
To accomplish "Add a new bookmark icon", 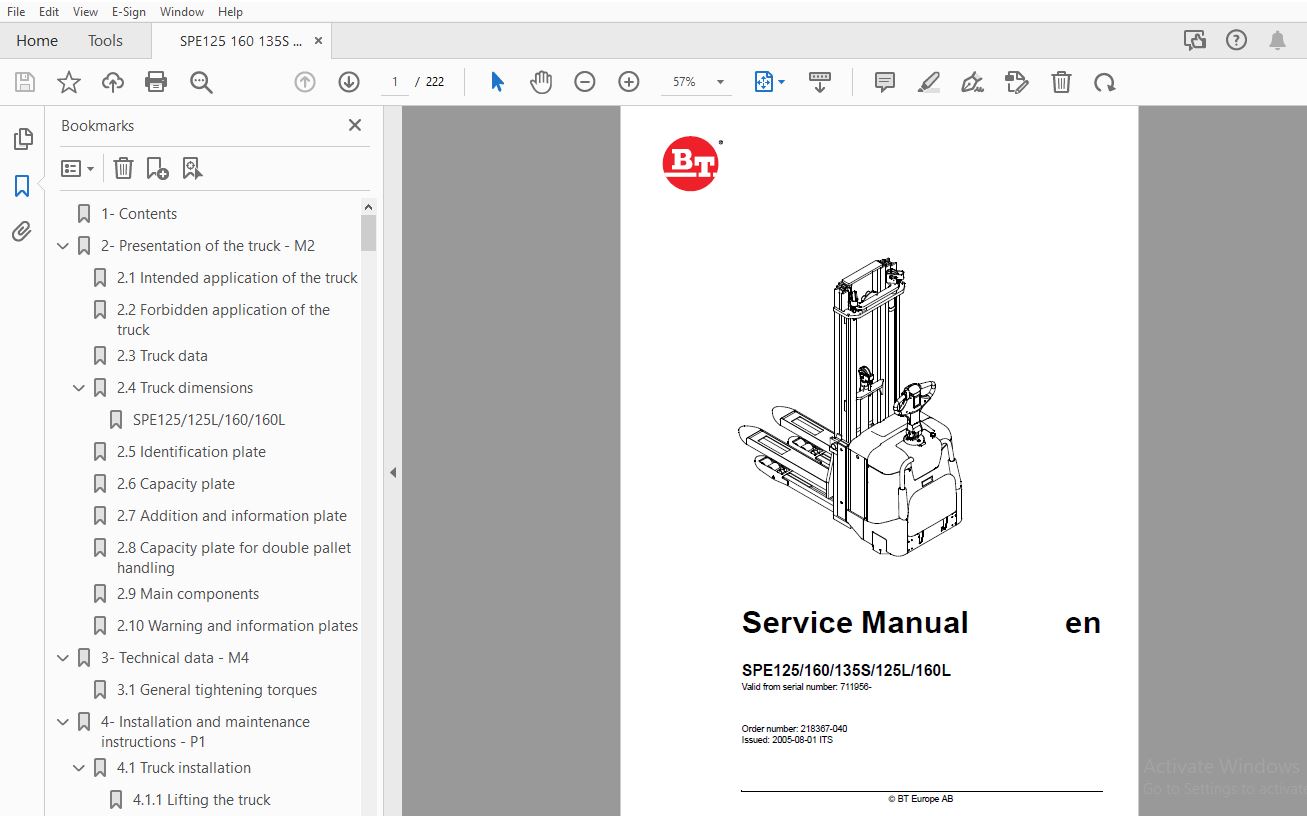I will [157, 168].
